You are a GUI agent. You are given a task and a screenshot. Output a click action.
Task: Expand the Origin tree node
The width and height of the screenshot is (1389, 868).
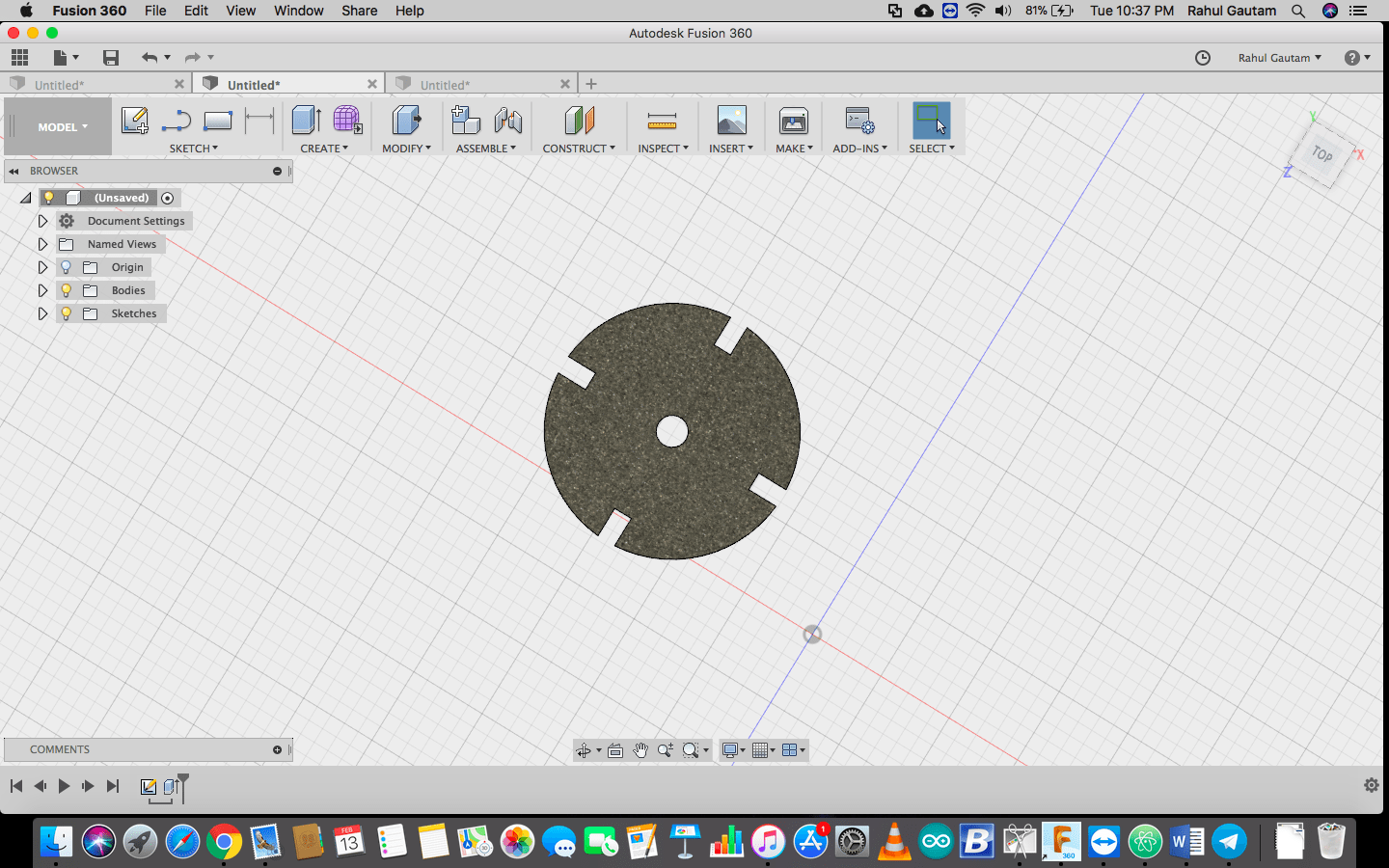[x=42, y=267]
